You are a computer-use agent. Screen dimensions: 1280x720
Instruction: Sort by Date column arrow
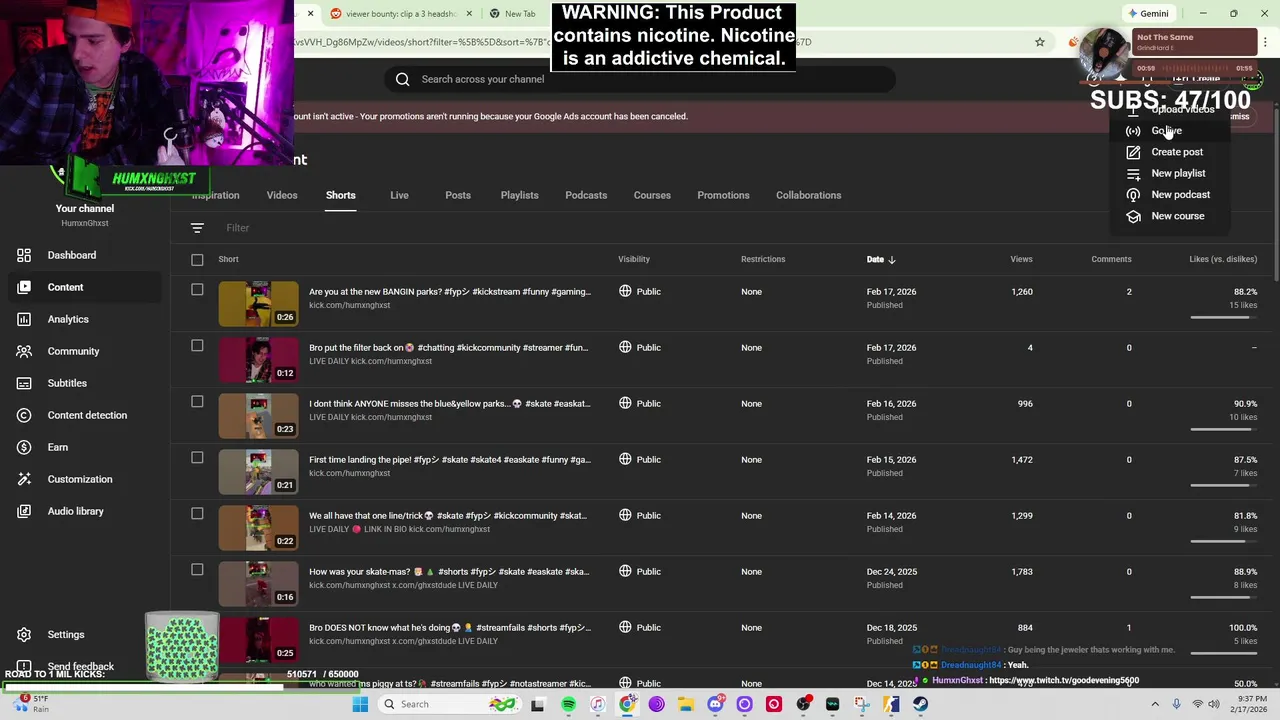pos(892,260)
